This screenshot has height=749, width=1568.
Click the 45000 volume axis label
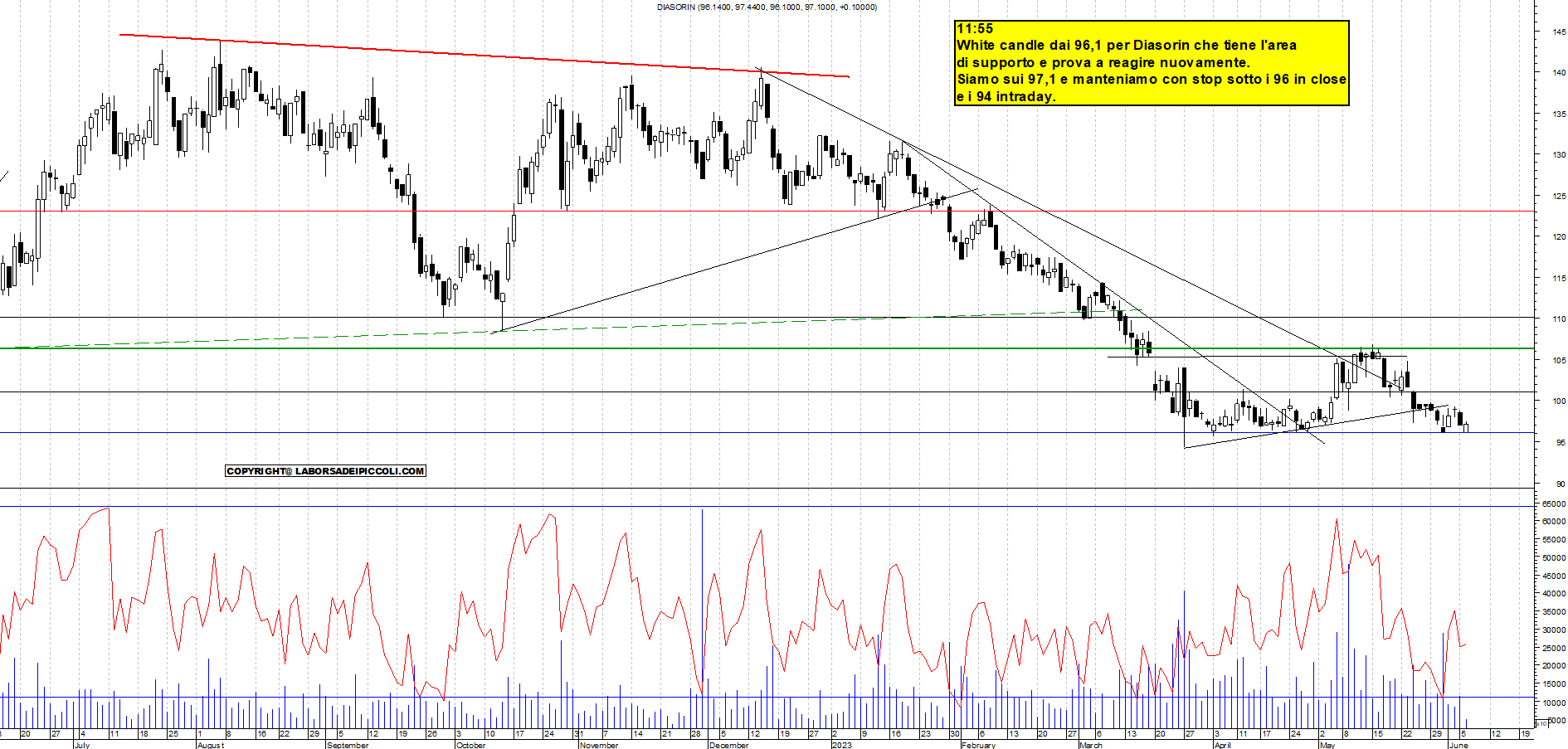tap(1554, 576)
